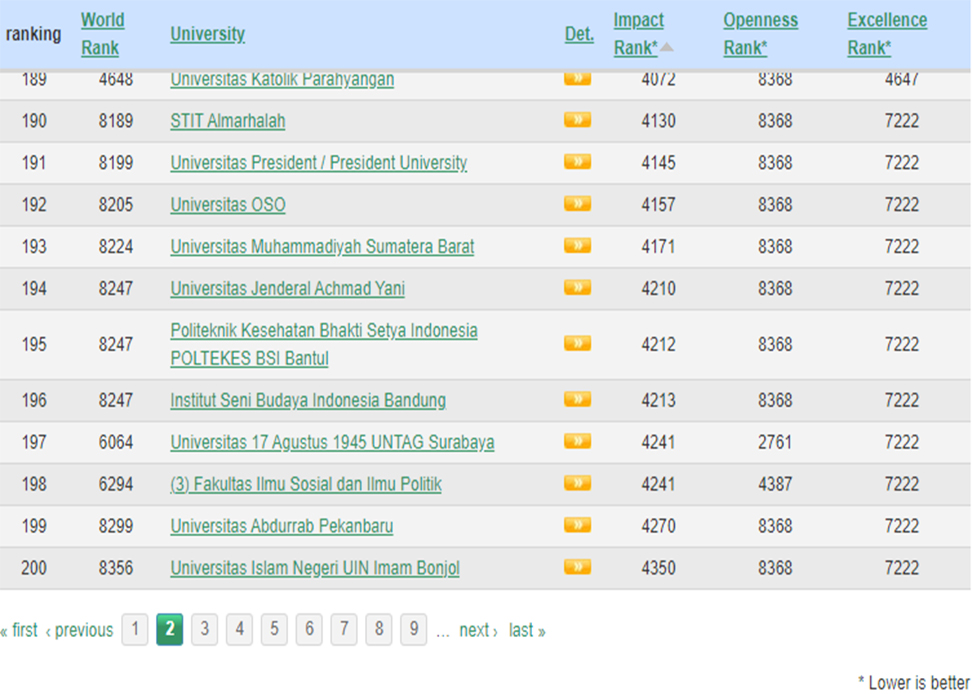The image size is (972, 694).
Task: Open Universitas 17 Agustus 1945 UNTAG Surabaya
Action: tap(332, 442)
